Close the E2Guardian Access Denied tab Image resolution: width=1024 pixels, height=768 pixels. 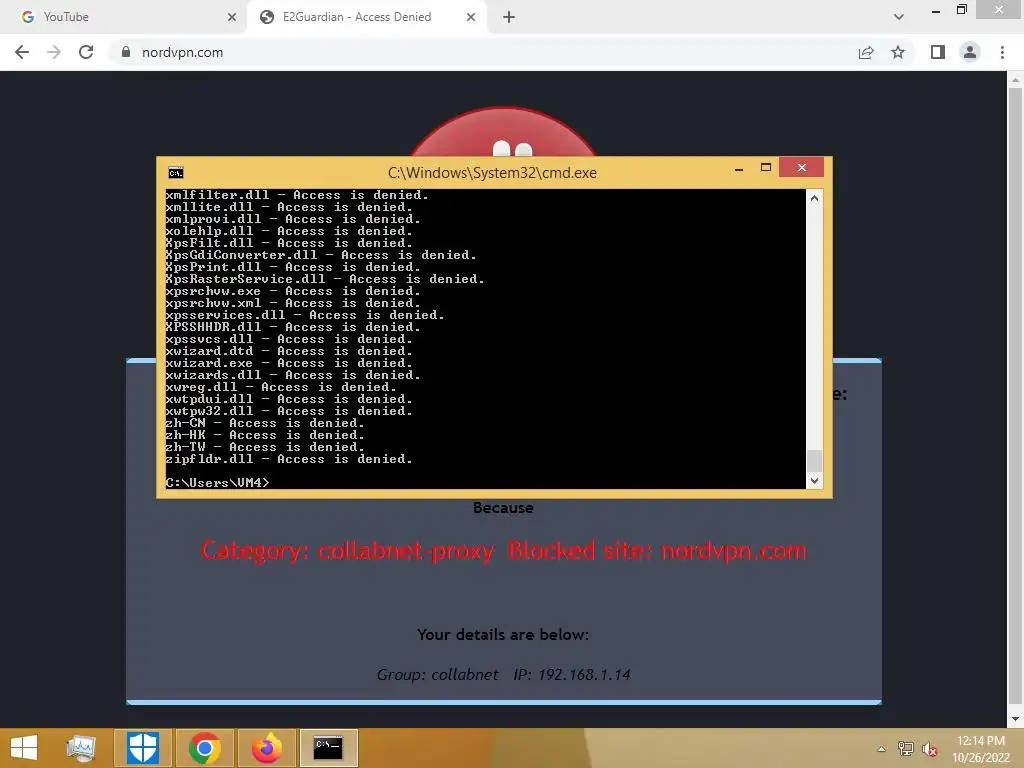471,17
